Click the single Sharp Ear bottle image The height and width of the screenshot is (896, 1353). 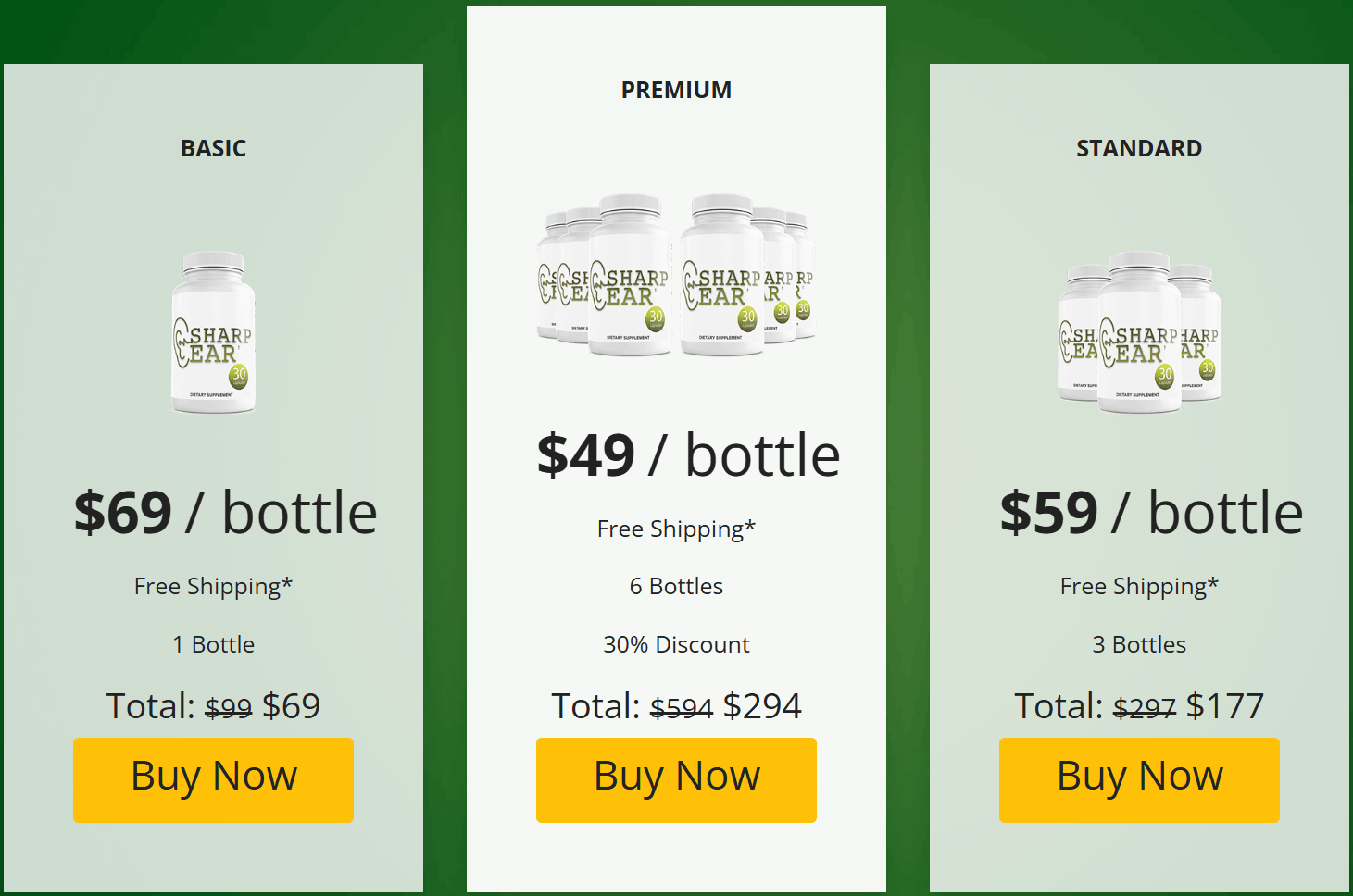[213, 332]
